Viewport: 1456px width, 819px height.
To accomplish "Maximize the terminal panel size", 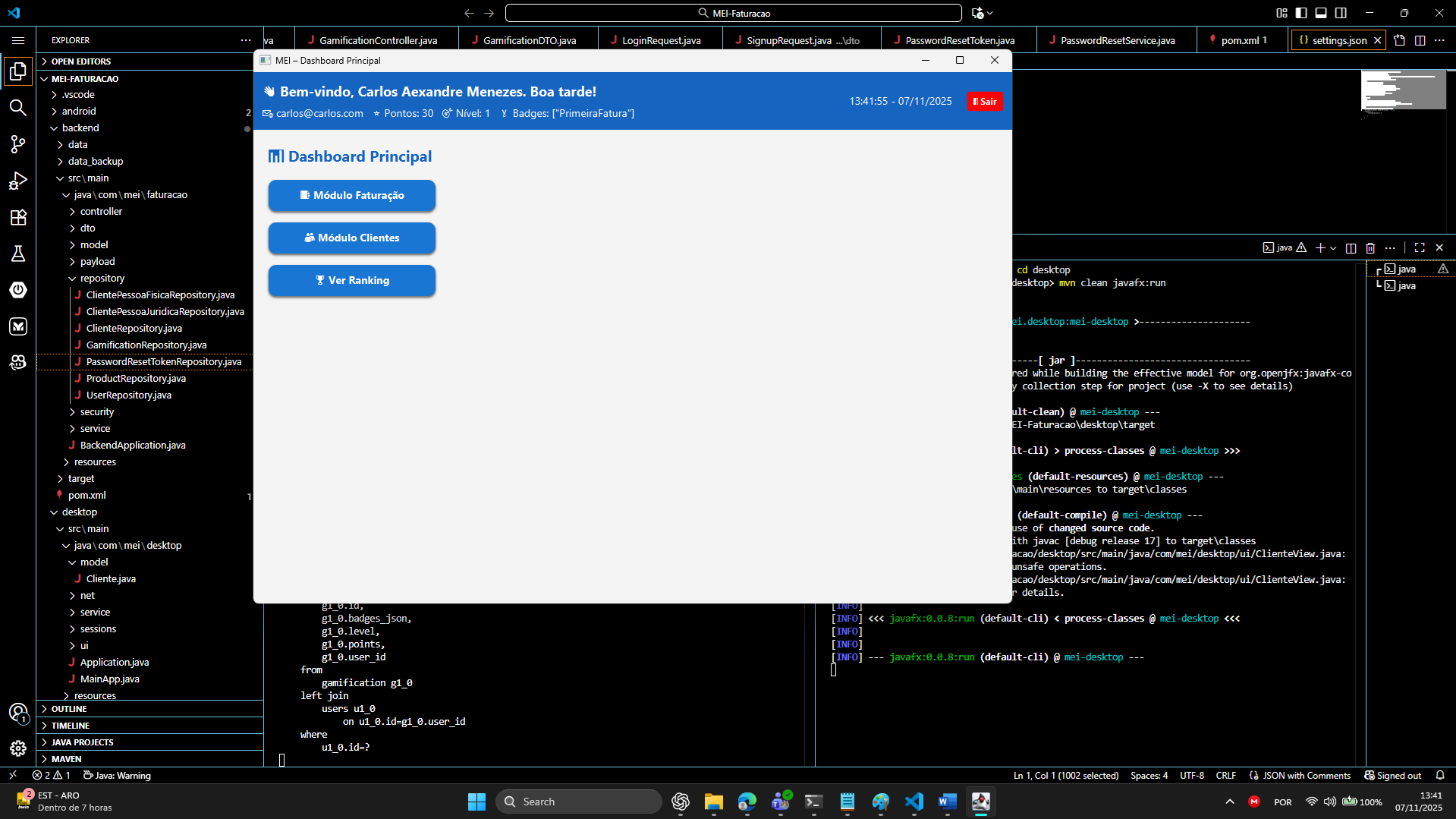I will click(1420, 248).
